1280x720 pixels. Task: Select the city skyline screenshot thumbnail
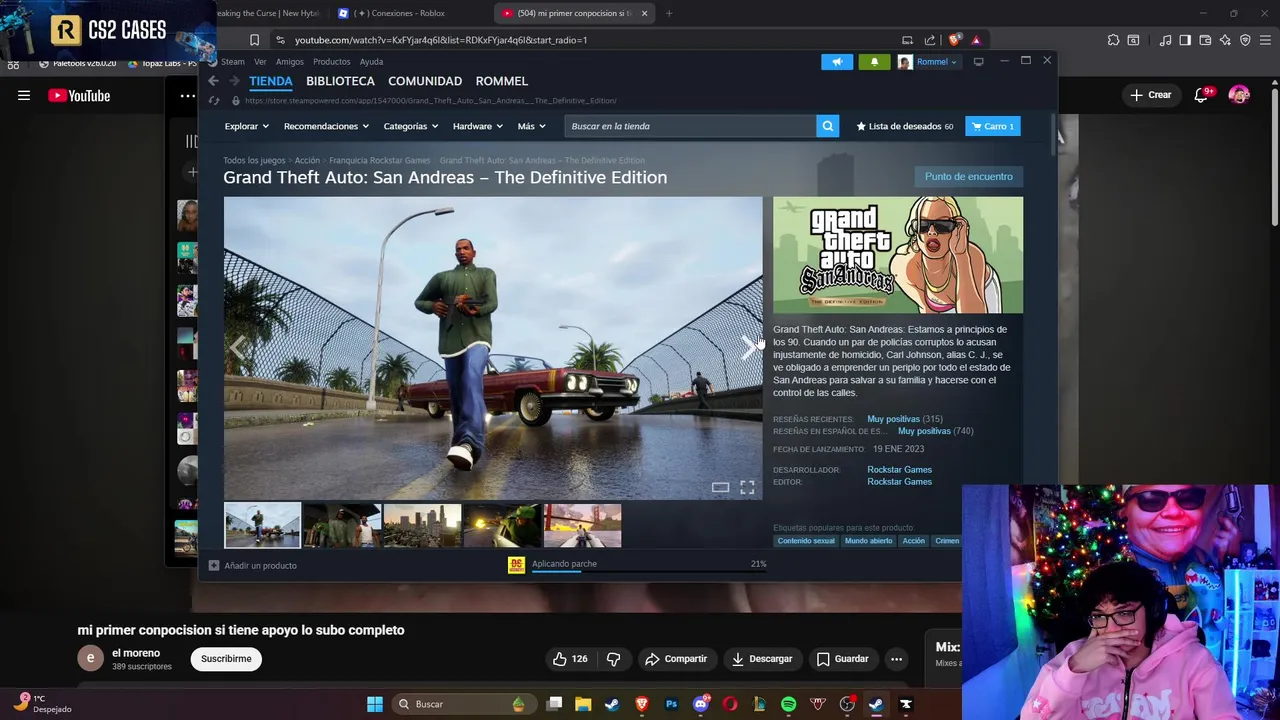[422, 526]
